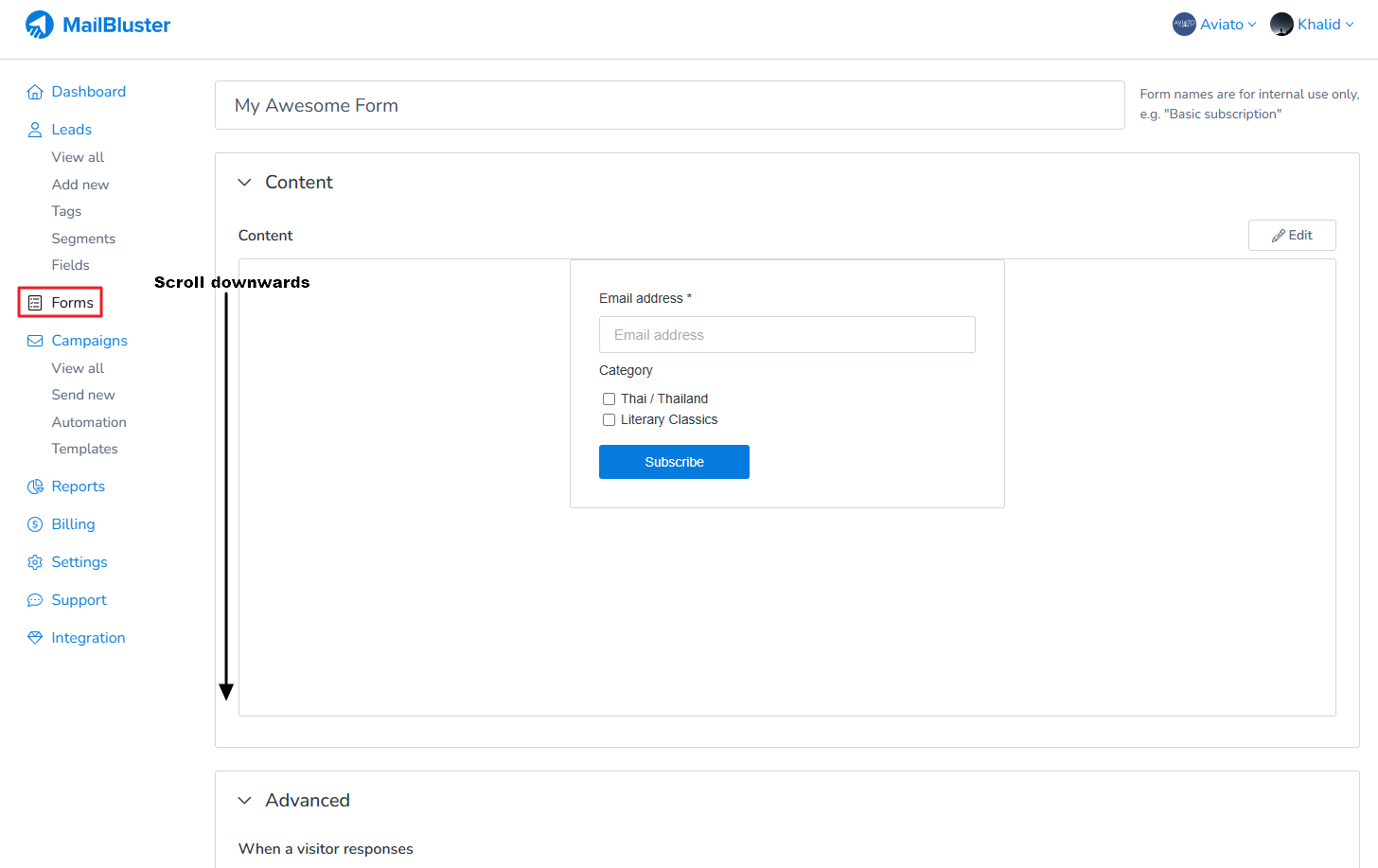Click the Reports pie chart icon
Screen dimensions: 1378x868
(35, 487)
